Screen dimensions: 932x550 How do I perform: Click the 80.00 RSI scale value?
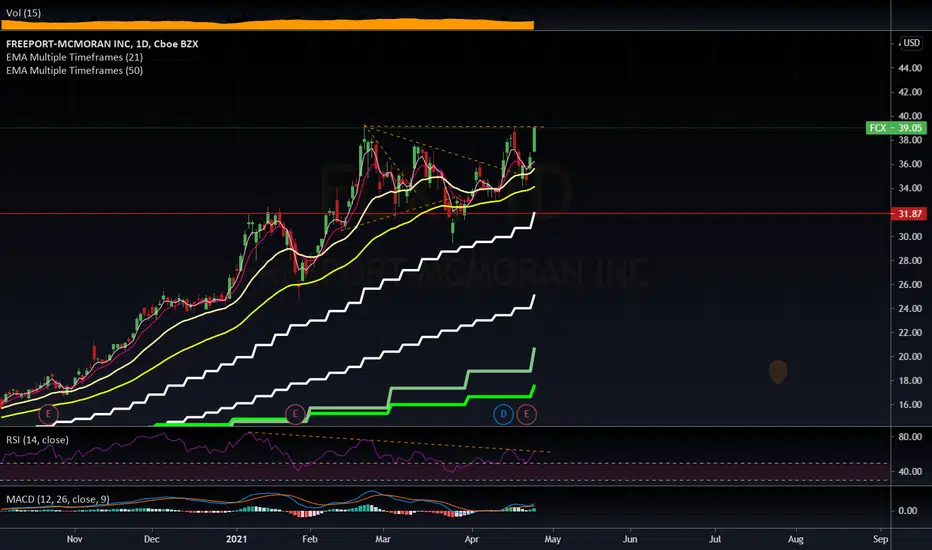coord(910,436)
